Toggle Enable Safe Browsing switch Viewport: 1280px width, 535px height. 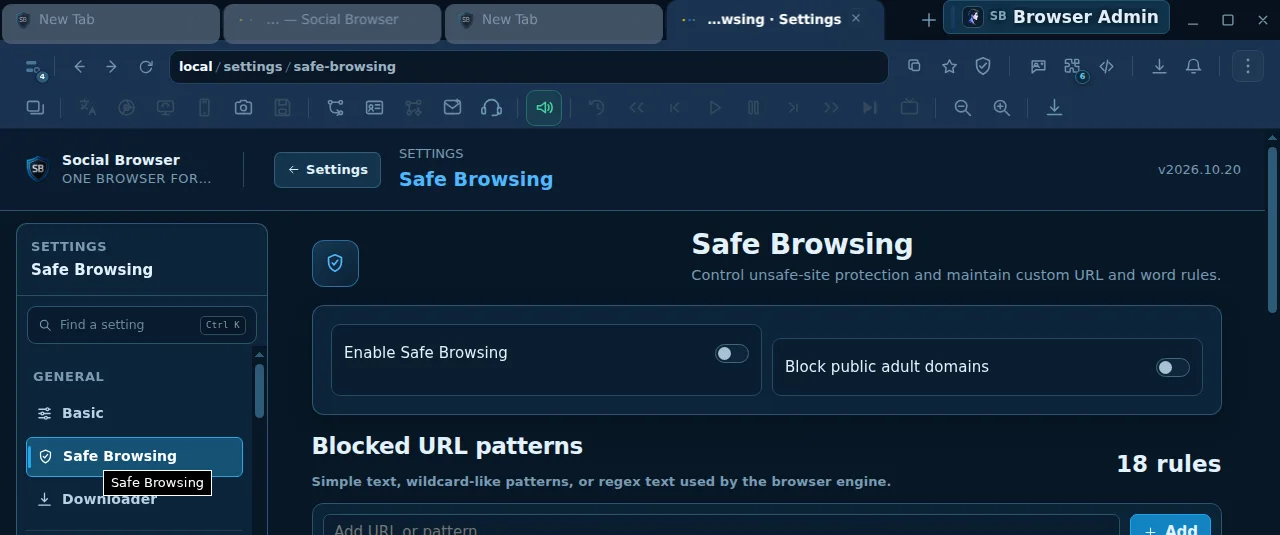(x=732, y=353)
